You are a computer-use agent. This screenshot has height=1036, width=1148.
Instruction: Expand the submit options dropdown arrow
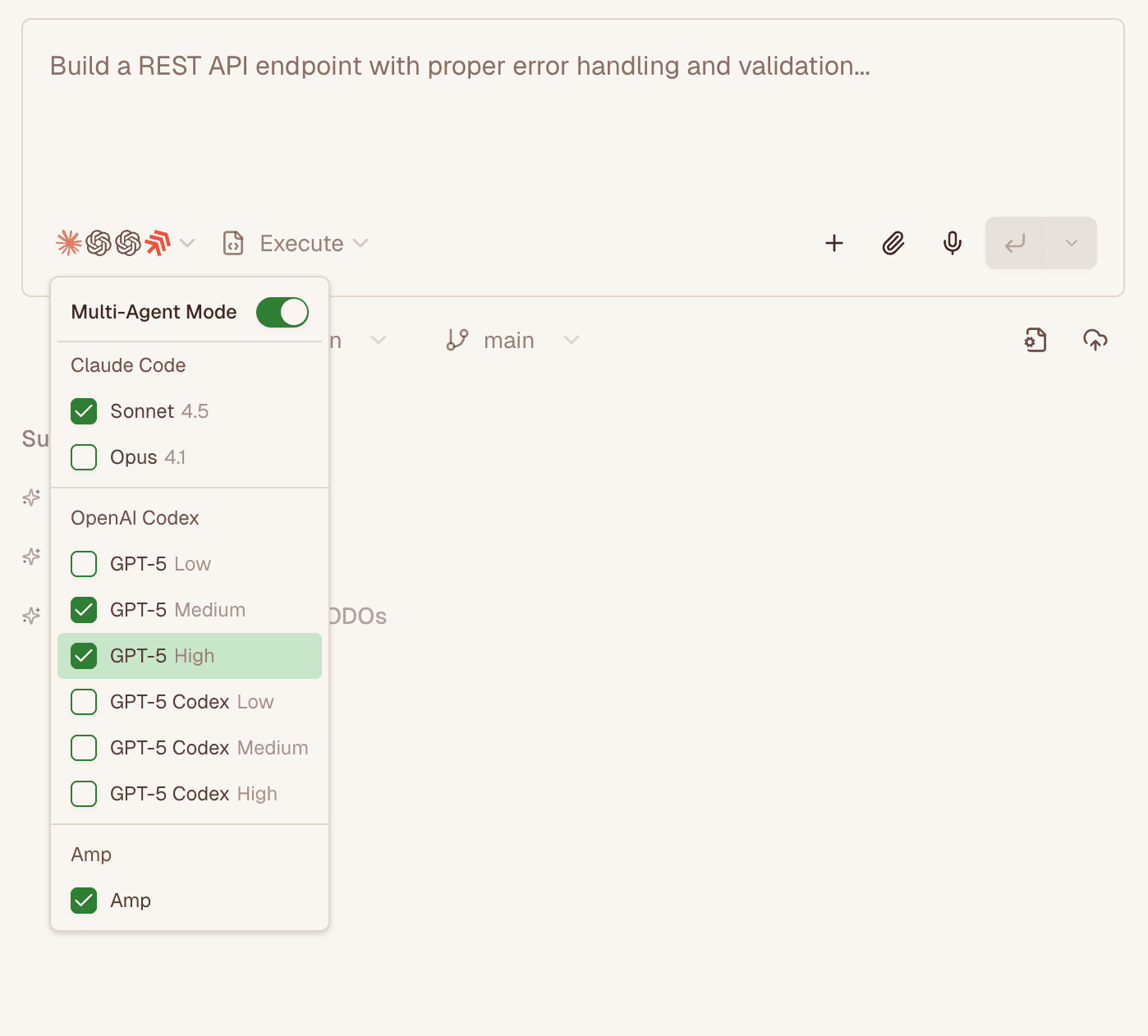coord(1071,243)
